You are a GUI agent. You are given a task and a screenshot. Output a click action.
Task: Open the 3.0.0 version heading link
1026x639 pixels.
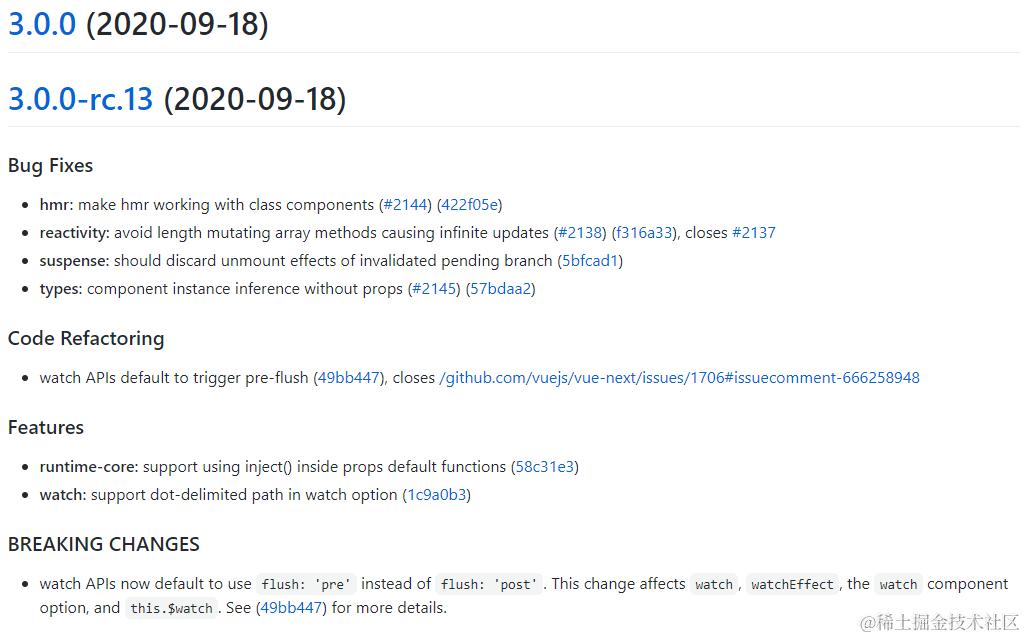[42, 24]
